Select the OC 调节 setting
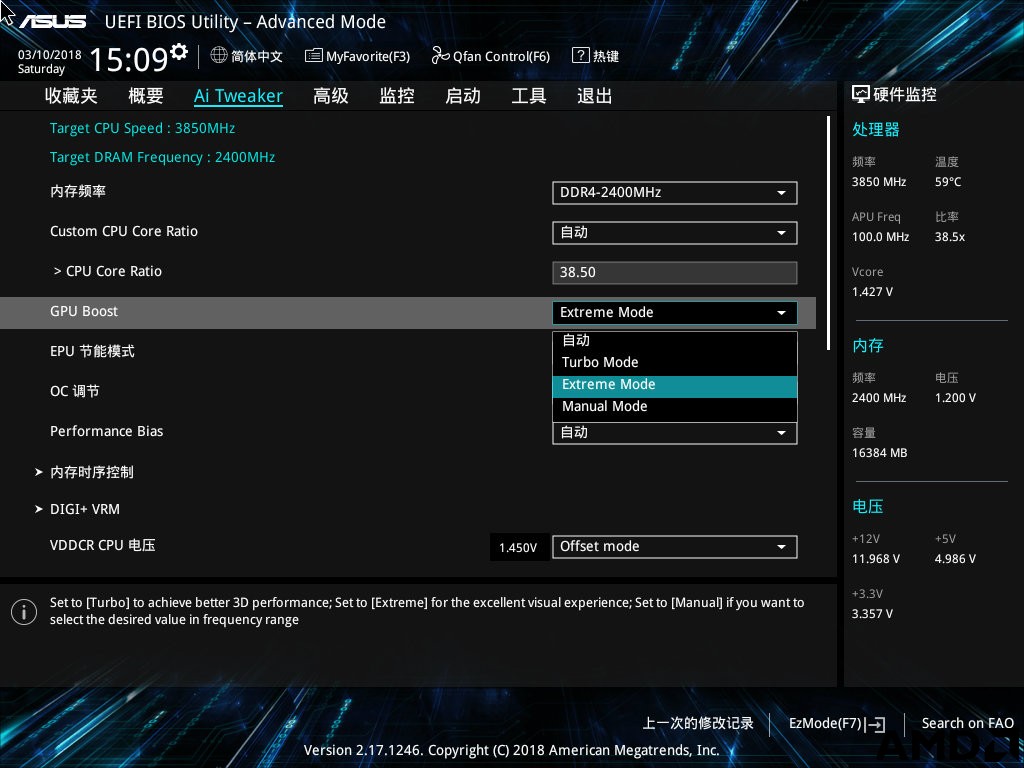The image size is (1024, 768). 75,391
